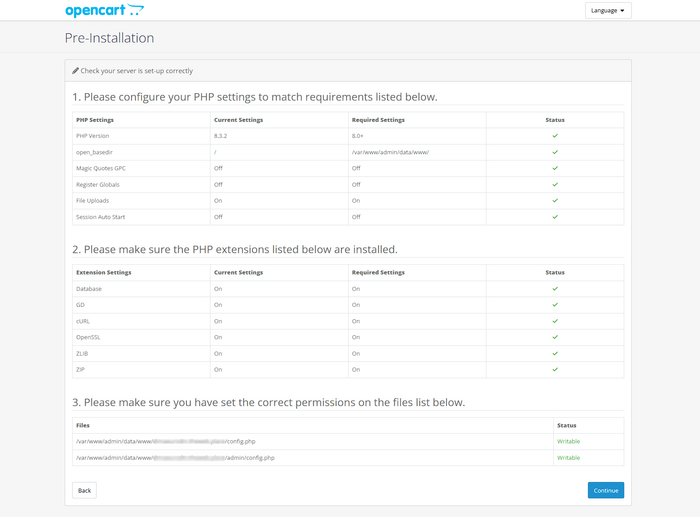Click the ZIP extension status checkmark

[555, 369]
